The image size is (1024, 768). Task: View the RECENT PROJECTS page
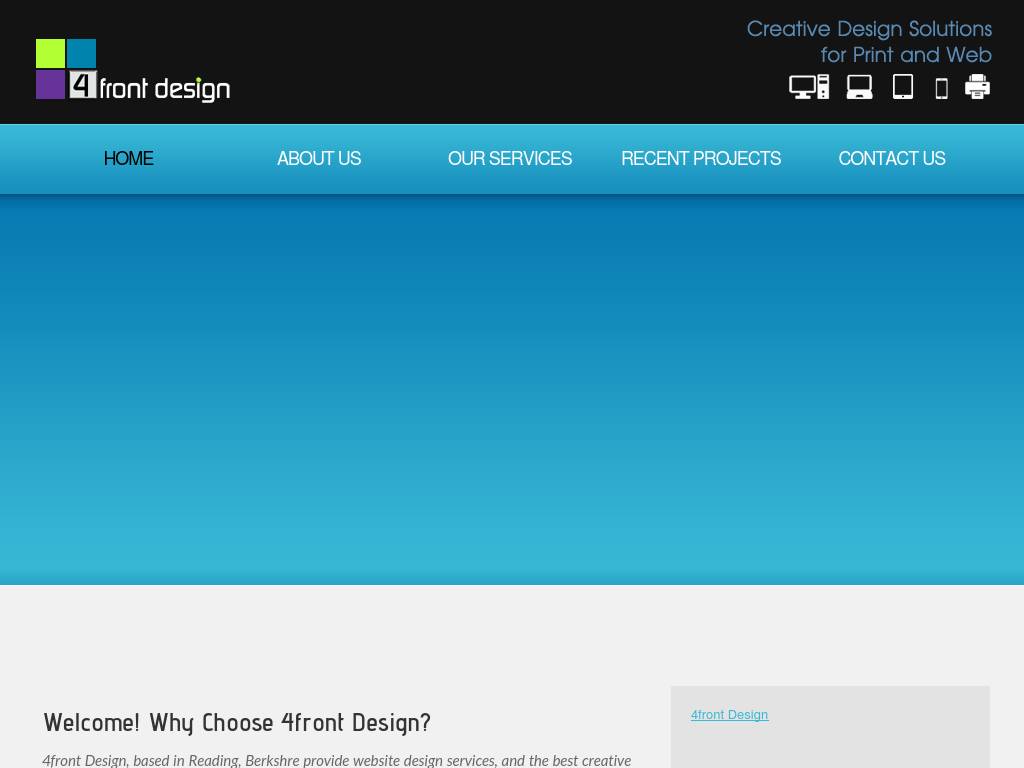pyautogui.click(x=701, y=159)
